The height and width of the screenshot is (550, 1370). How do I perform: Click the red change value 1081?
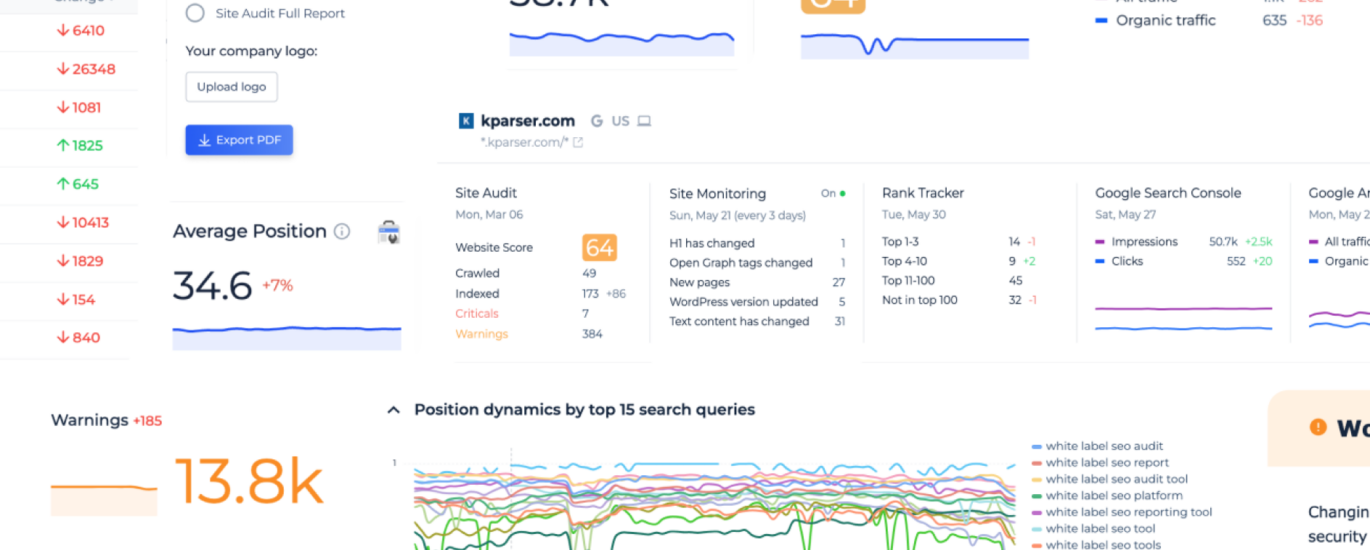80,107
